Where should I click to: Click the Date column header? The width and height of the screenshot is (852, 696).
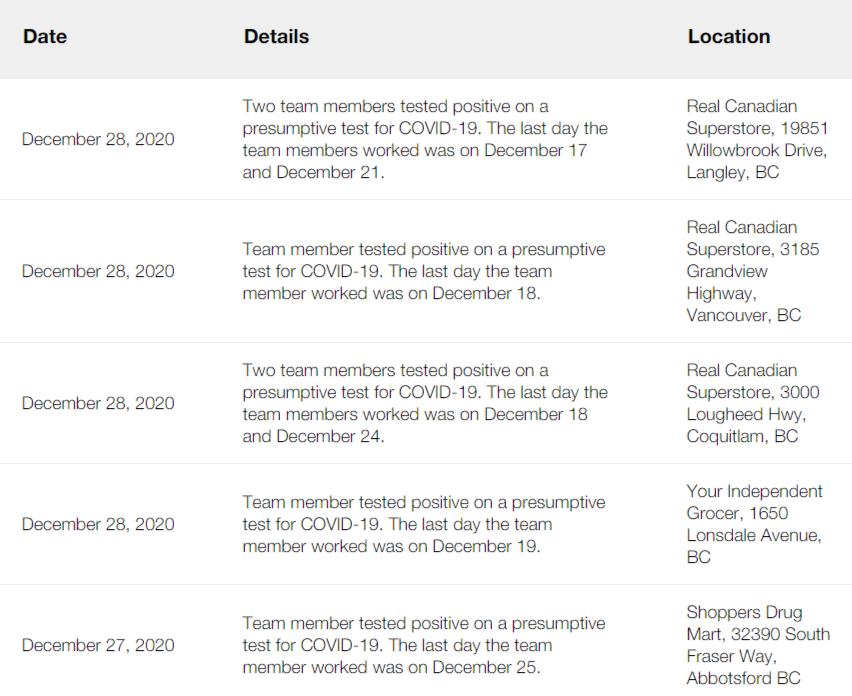pos(45,37)
